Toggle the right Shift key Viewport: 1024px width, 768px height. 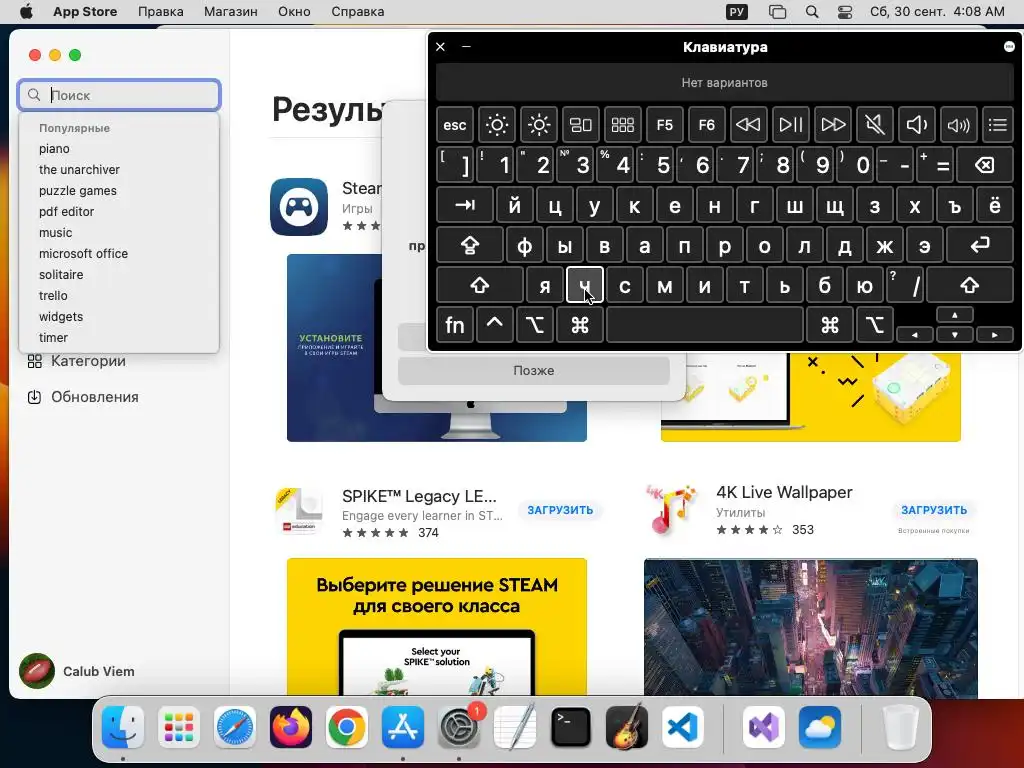[x=970, y=285]
